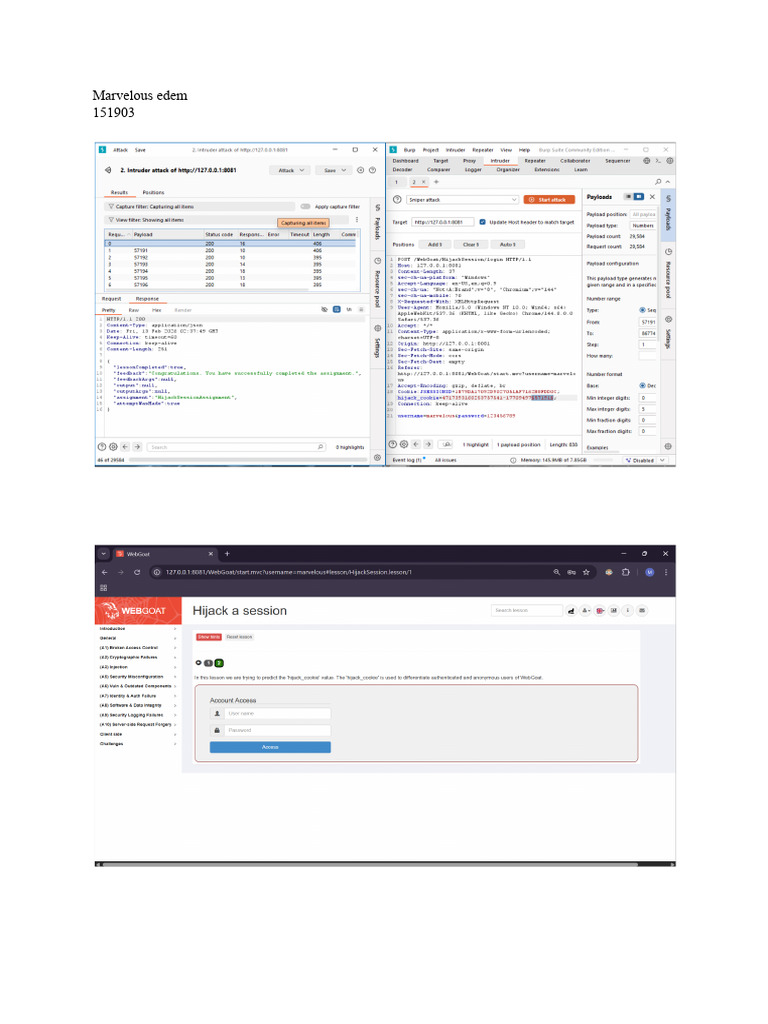Viewport: 768px width, 1024px height.
Task: Open the Payload type Numbers dropdown
Action: [x=643, y=225]
